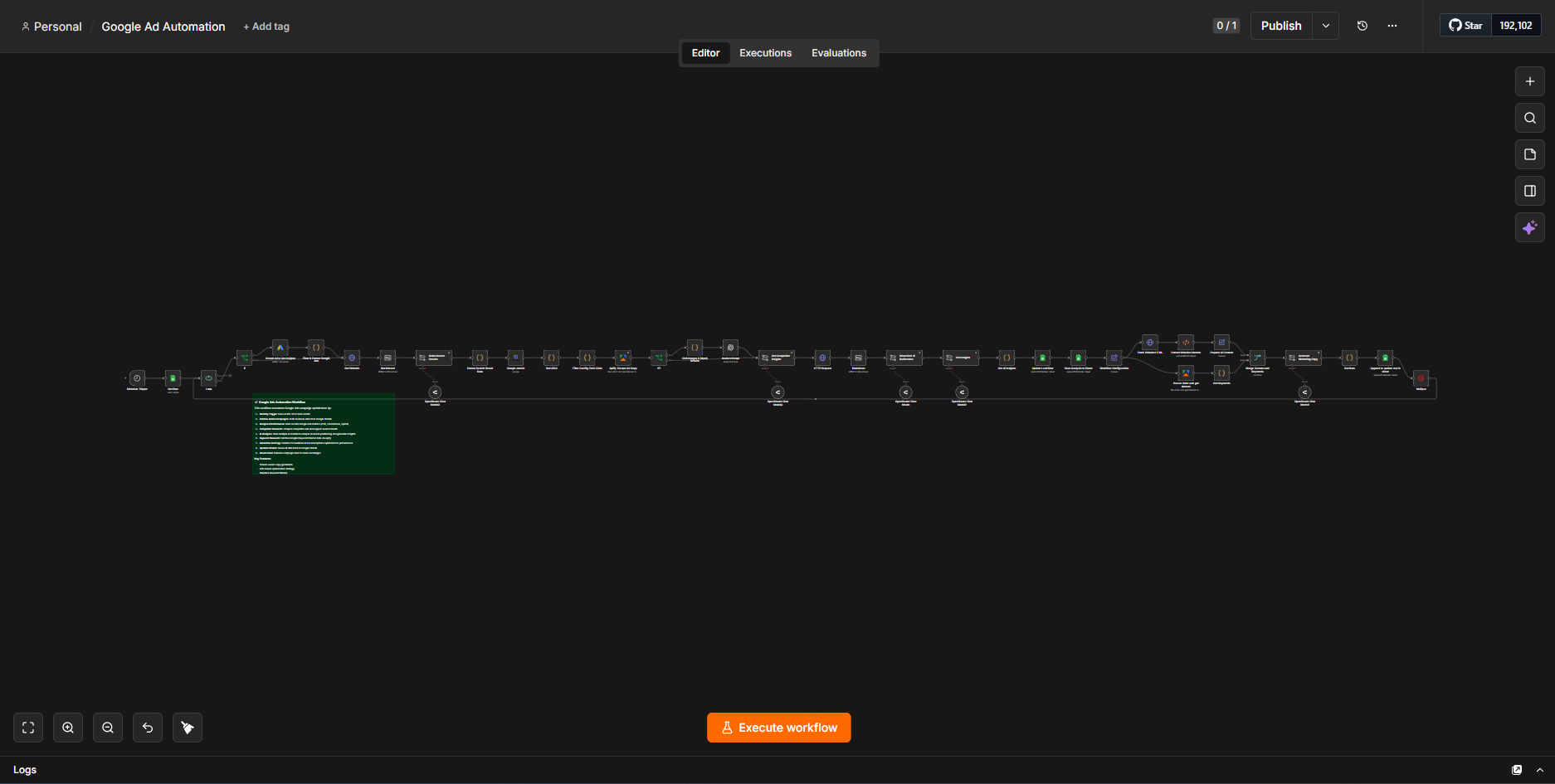Select the Generate Marketing Copy chain node
This screenshot has height=784, width=1555.
point(1304,358)
